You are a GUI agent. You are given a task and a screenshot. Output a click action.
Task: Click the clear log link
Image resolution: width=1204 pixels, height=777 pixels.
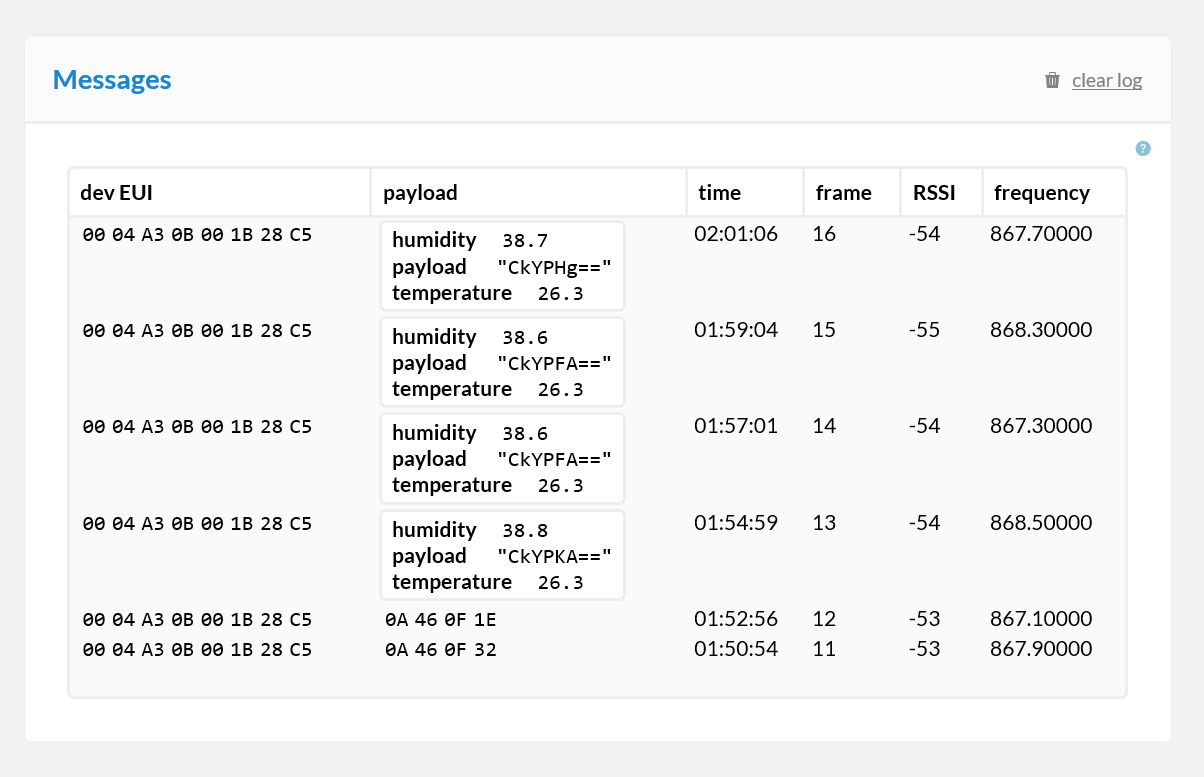1106,80
